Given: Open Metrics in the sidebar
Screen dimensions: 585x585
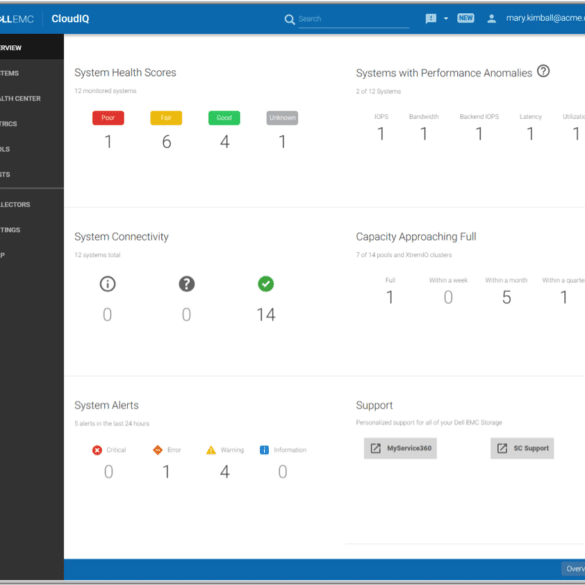Looking at the screenshot, I should [32, 124].
